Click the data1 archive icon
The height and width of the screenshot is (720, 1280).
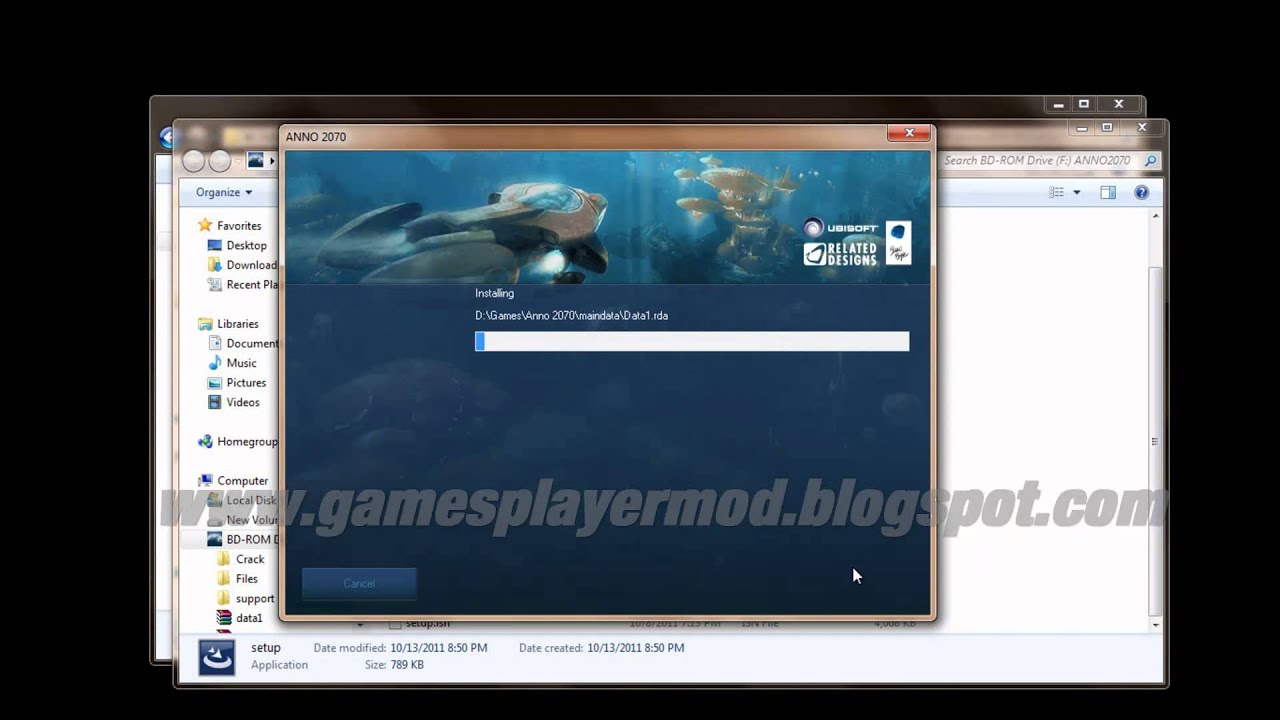pos(224,618)
